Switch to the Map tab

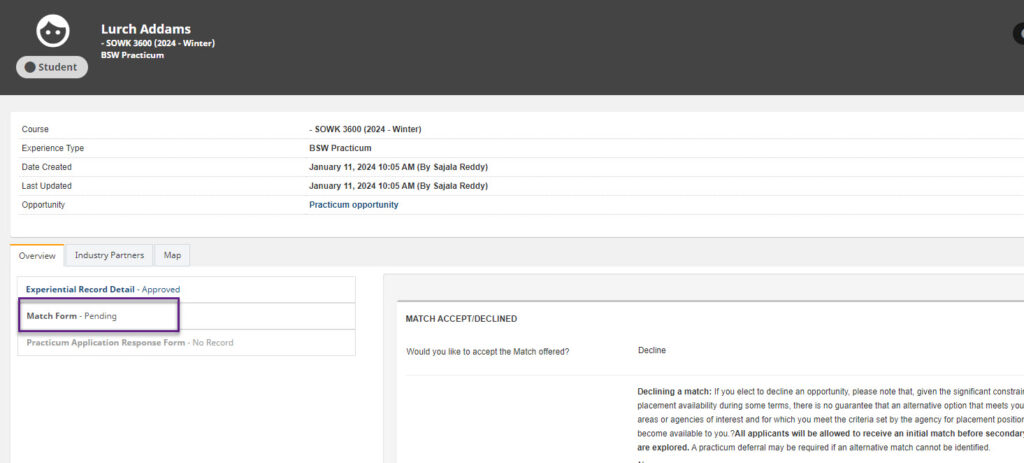172,255
